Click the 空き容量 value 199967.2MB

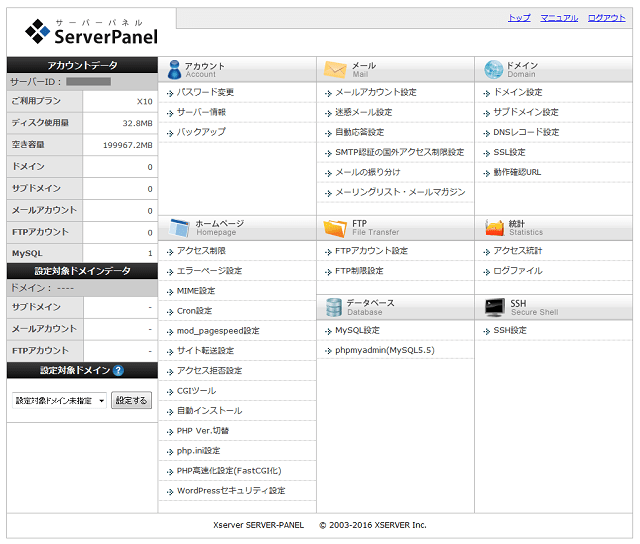[127, 145]
